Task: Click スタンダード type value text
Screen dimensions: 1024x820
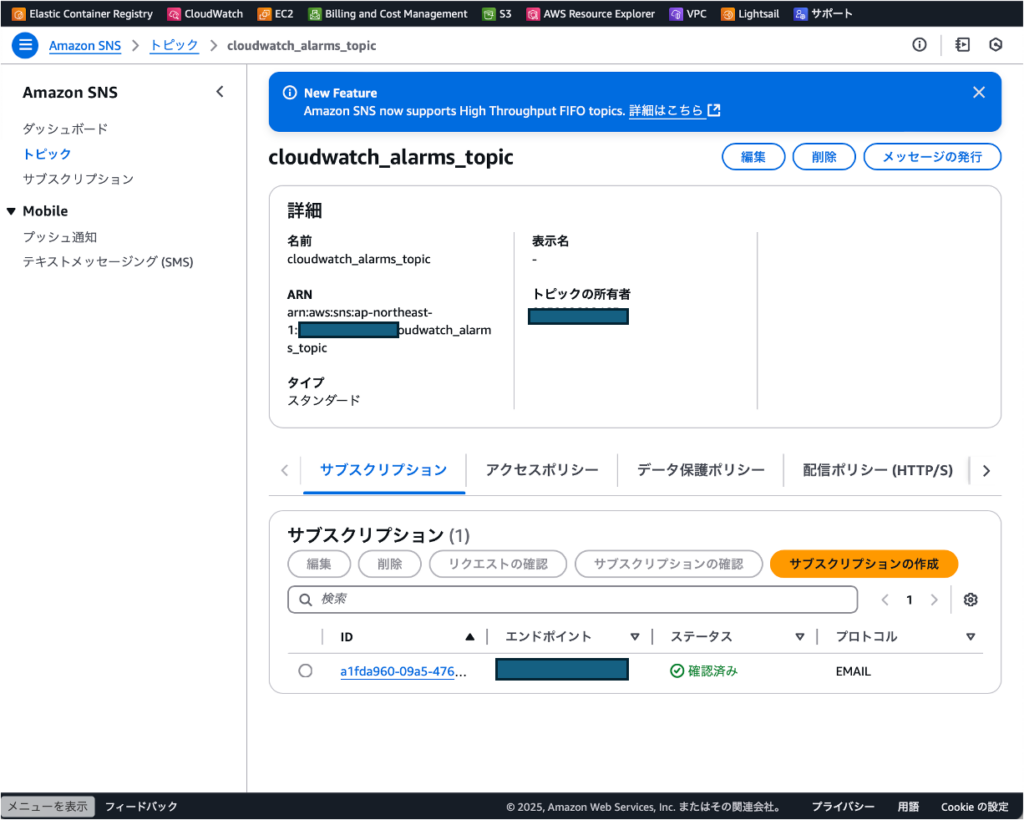Action: 324,400
